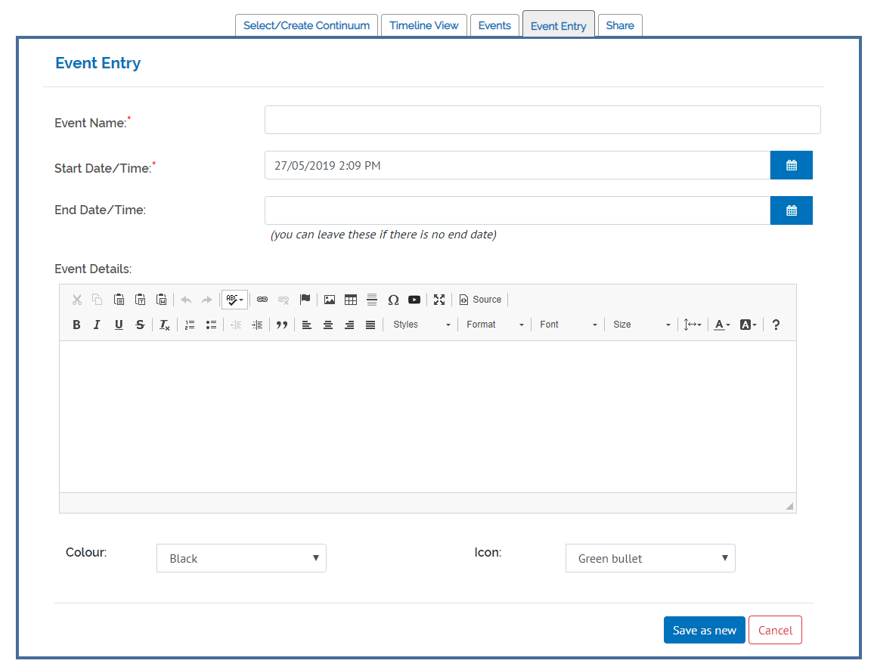Insert special character using omega icon

393,299
